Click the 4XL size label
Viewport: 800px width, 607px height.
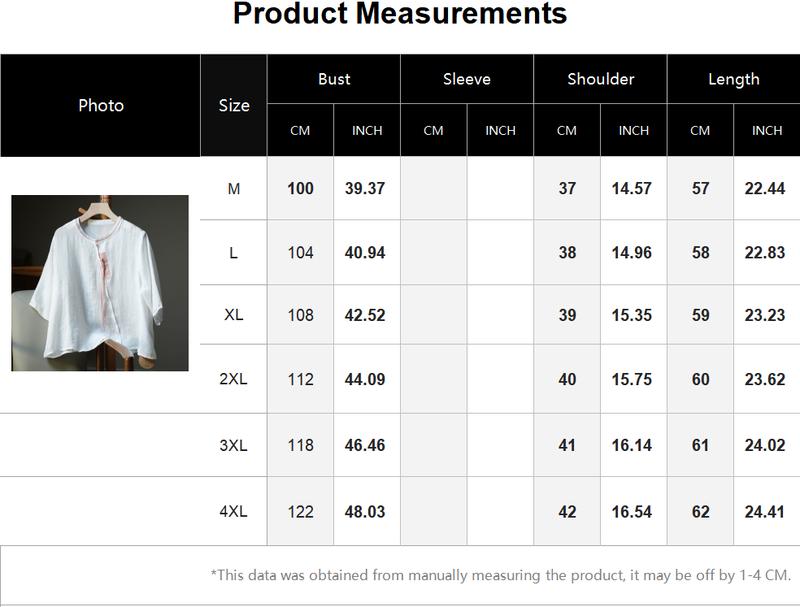pos(234,511)
